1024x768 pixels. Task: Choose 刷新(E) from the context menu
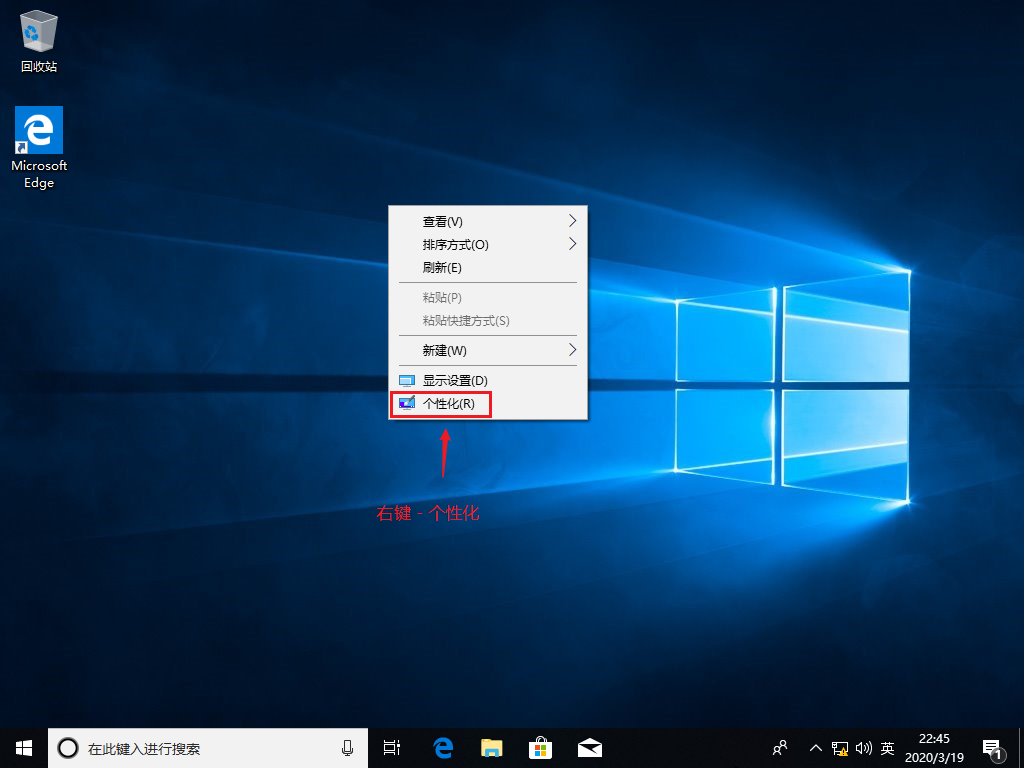coord(442,267)
